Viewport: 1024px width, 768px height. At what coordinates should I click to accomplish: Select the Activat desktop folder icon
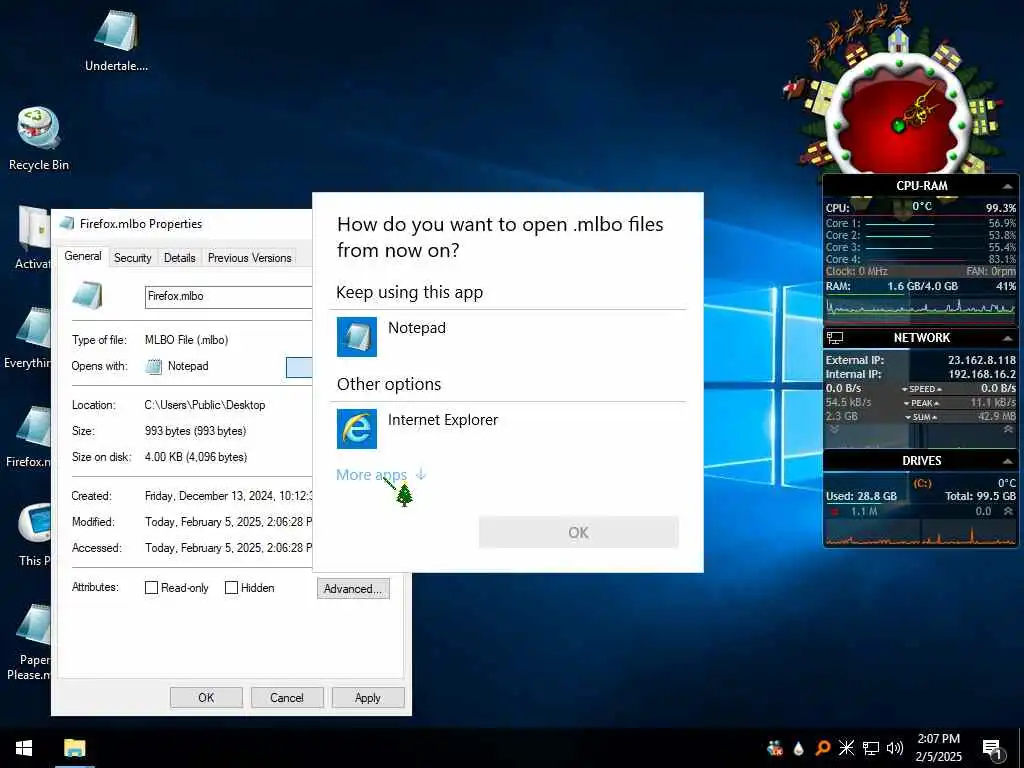[x=31, y=238]
